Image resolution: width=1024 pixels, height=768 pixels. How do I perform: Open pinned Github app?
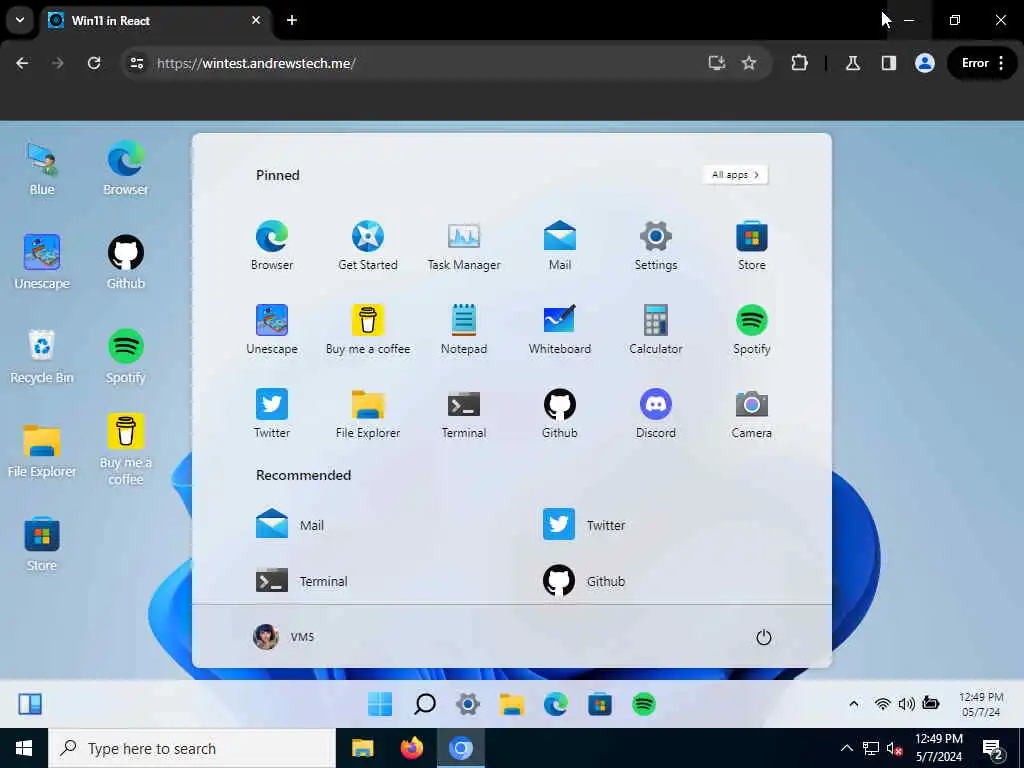[x=560, y=413]
